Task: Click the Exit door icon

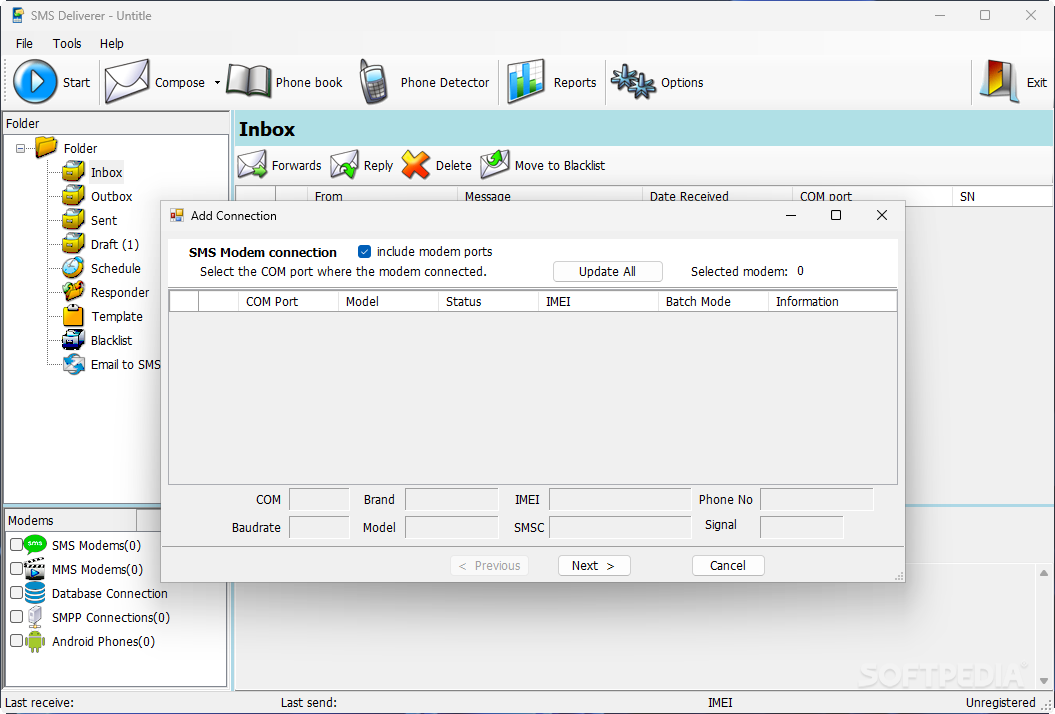Action: click(x=999, y=81)
